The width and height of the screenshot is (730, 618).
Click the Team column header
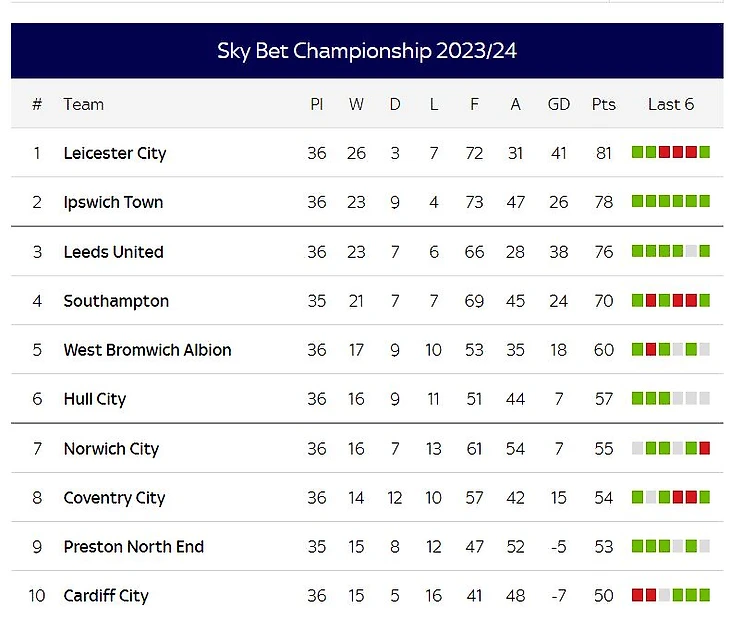[83, 104]
